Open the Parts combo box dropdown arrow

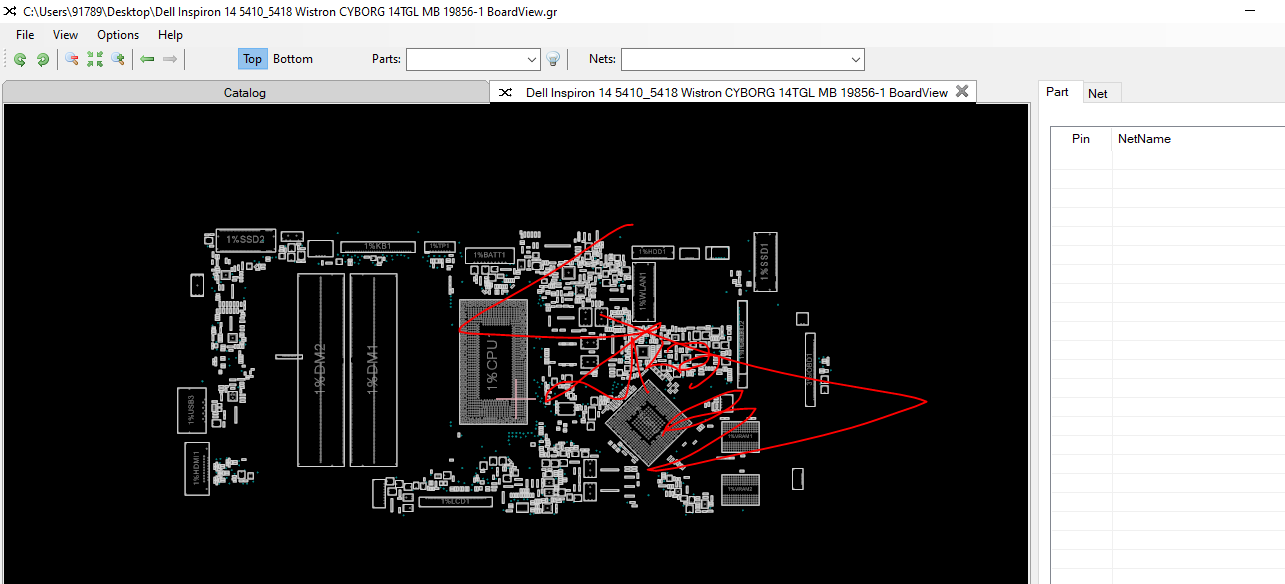pyautogui.click(x=532, y=59)
